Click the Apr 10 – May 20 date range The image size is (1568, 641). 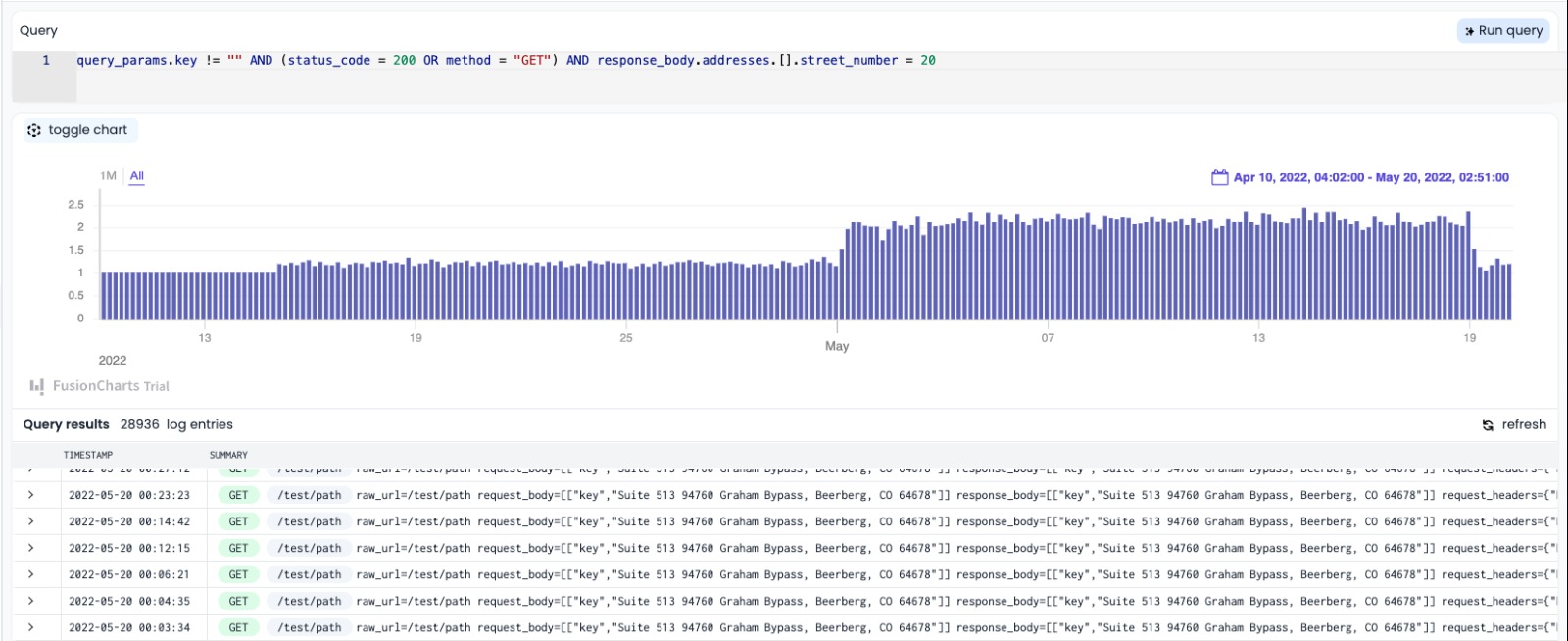click(1370, 177)
